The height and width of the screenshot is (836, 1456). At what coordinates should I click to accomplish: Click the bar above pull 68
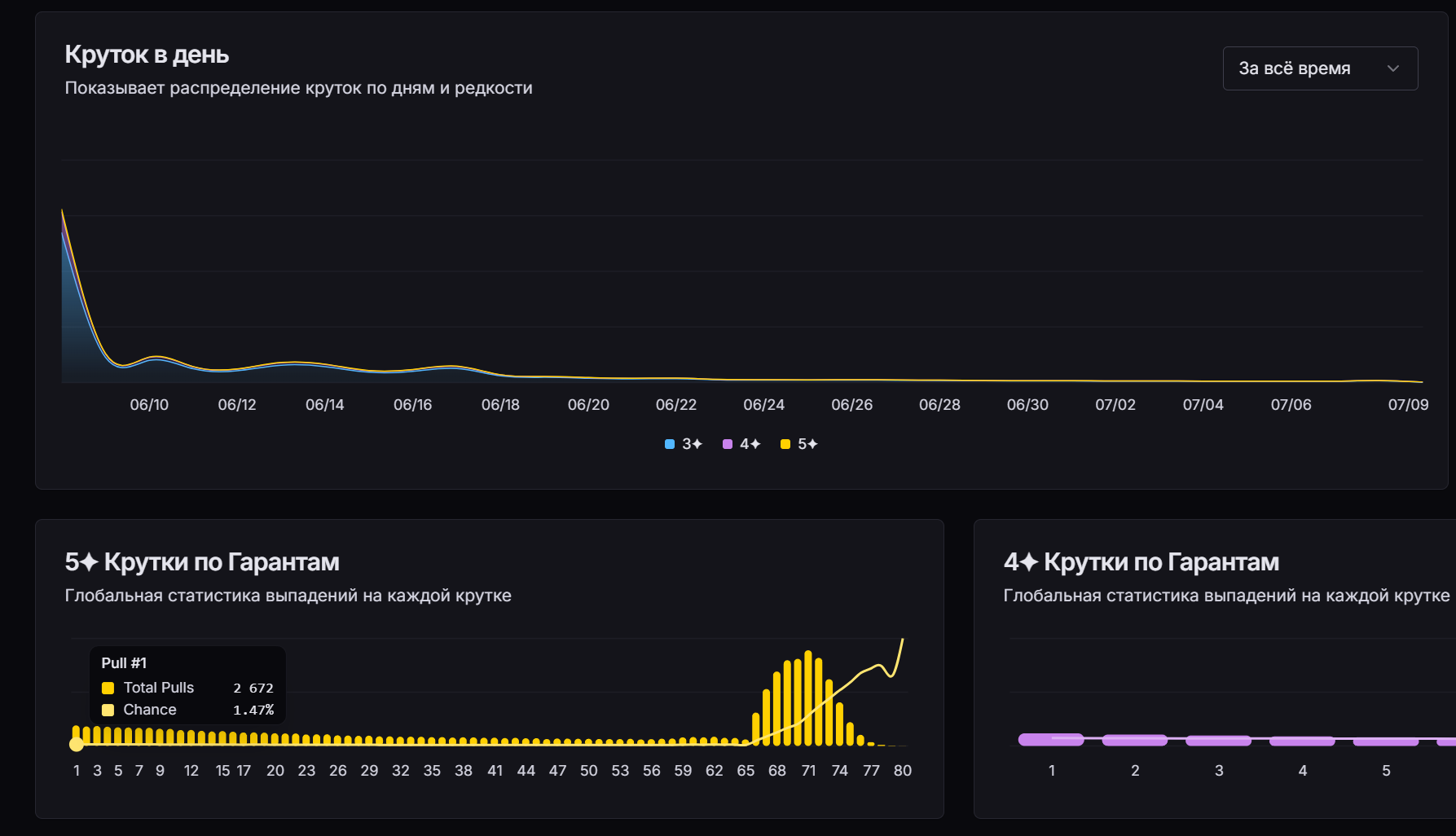(x=776, y=709)
